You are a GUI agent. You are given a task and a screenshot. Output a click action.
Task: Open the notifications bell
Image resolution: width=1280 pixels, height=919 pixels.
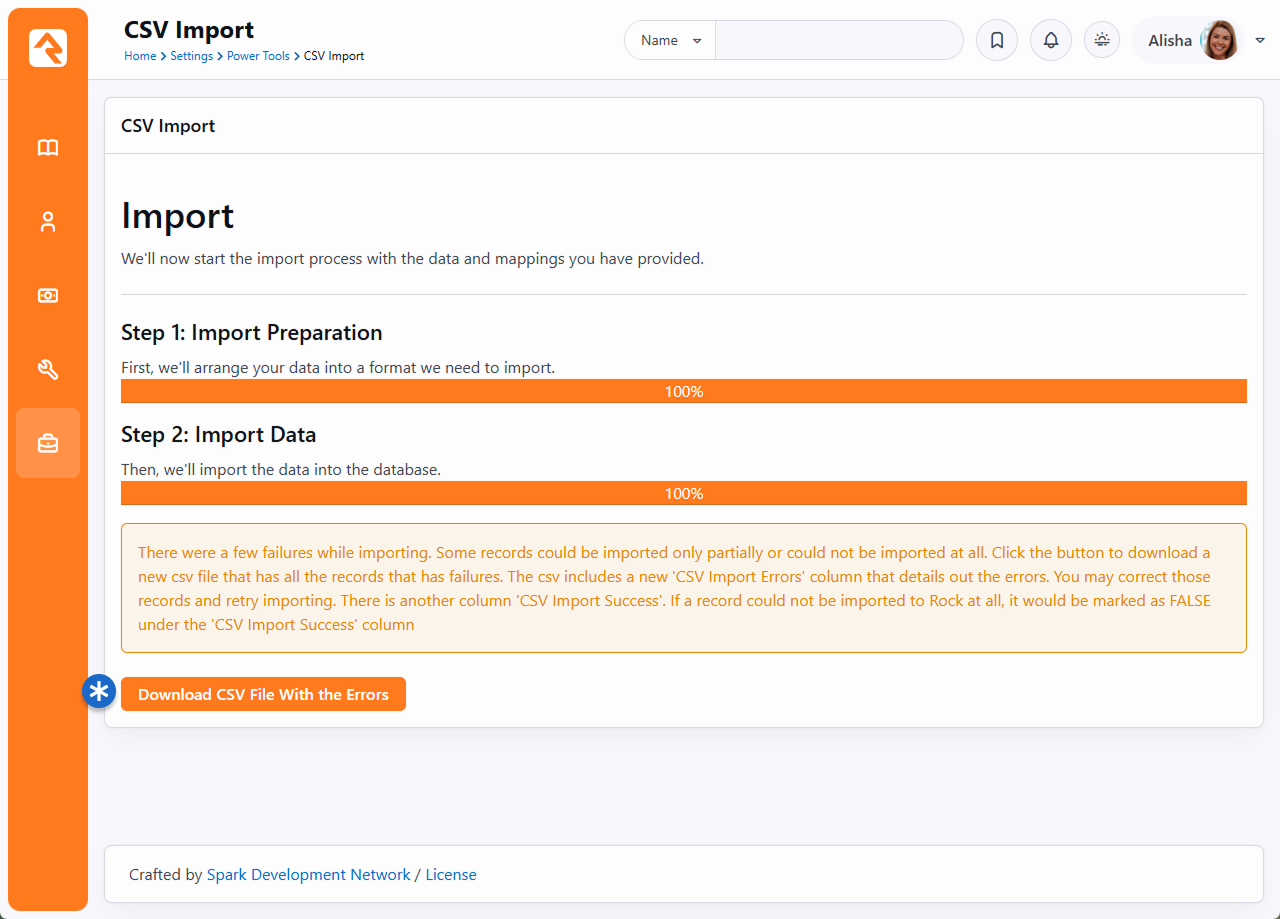pos(1050,41)
